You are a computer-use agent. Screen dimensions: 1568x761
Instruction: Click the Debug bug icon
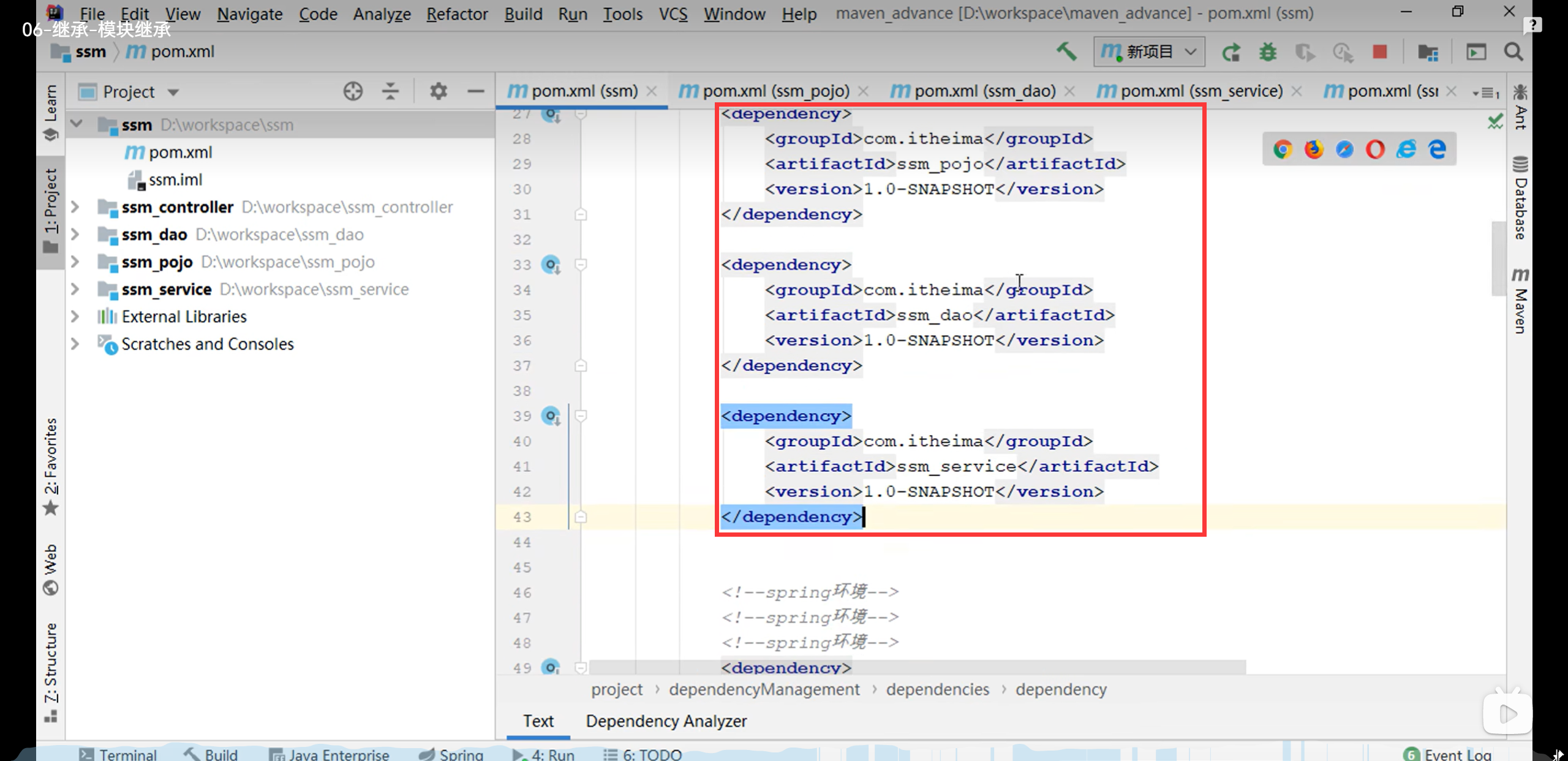[1267, 52]
